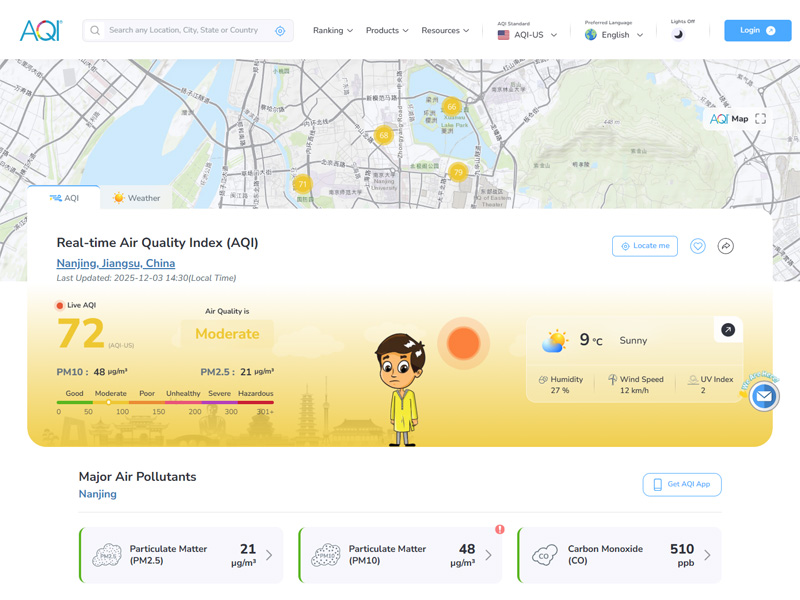Open the Nanjing, Jiangsu, China location link

[x=116, y=263]
